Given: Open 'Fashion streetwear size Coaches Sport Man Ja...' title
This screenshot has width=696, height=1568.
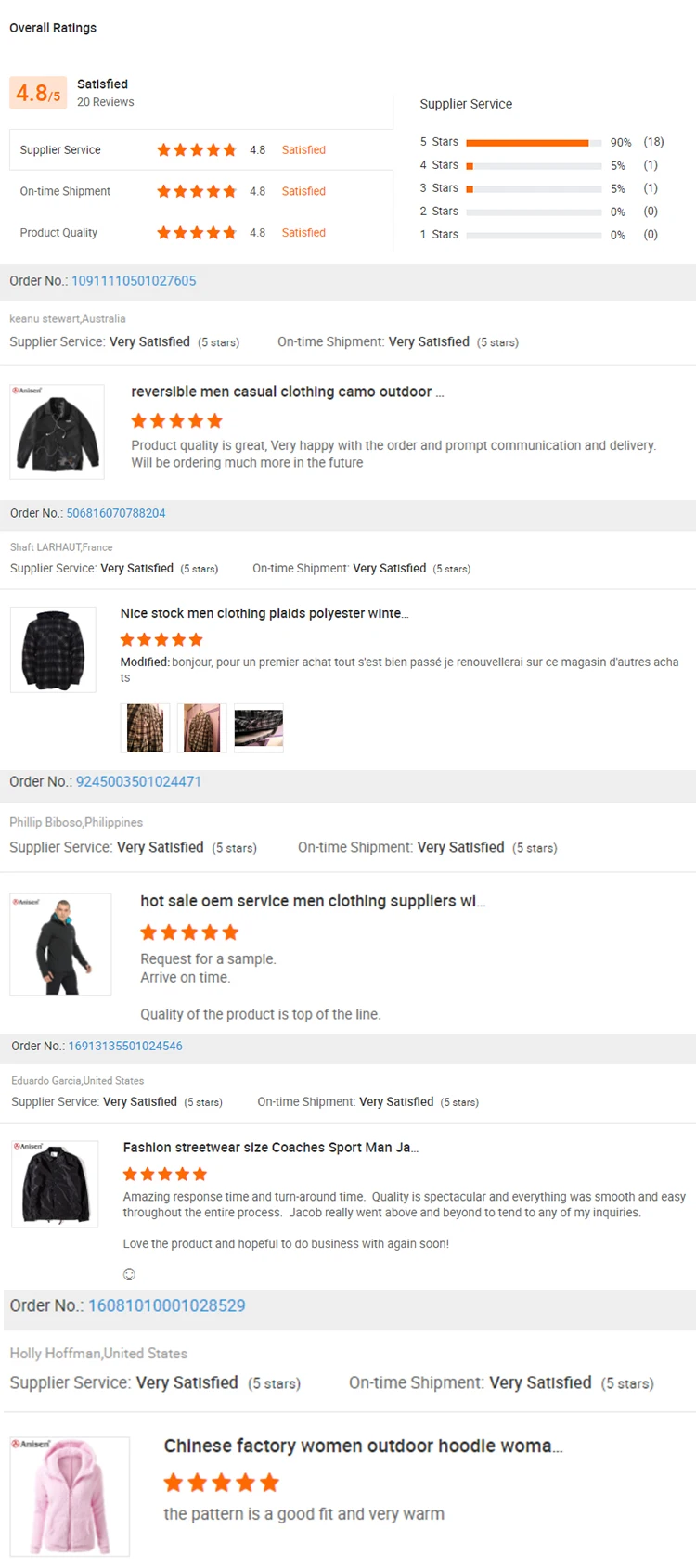Looking at the screenshot, I should (x=271, y=1148).
